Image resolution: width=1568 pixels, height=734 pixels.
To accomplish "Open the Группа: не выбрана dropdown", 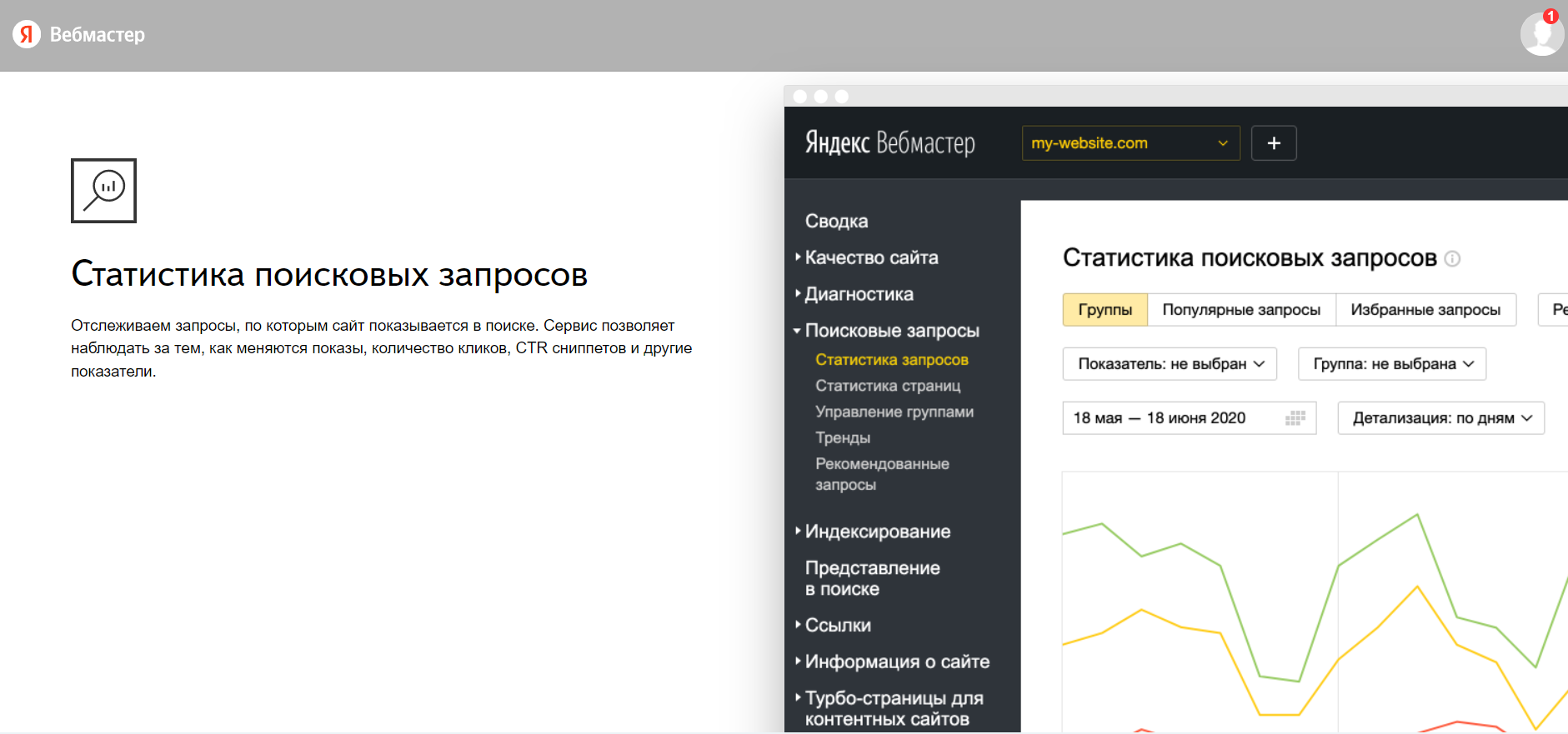I will (x=1392, y=364).
